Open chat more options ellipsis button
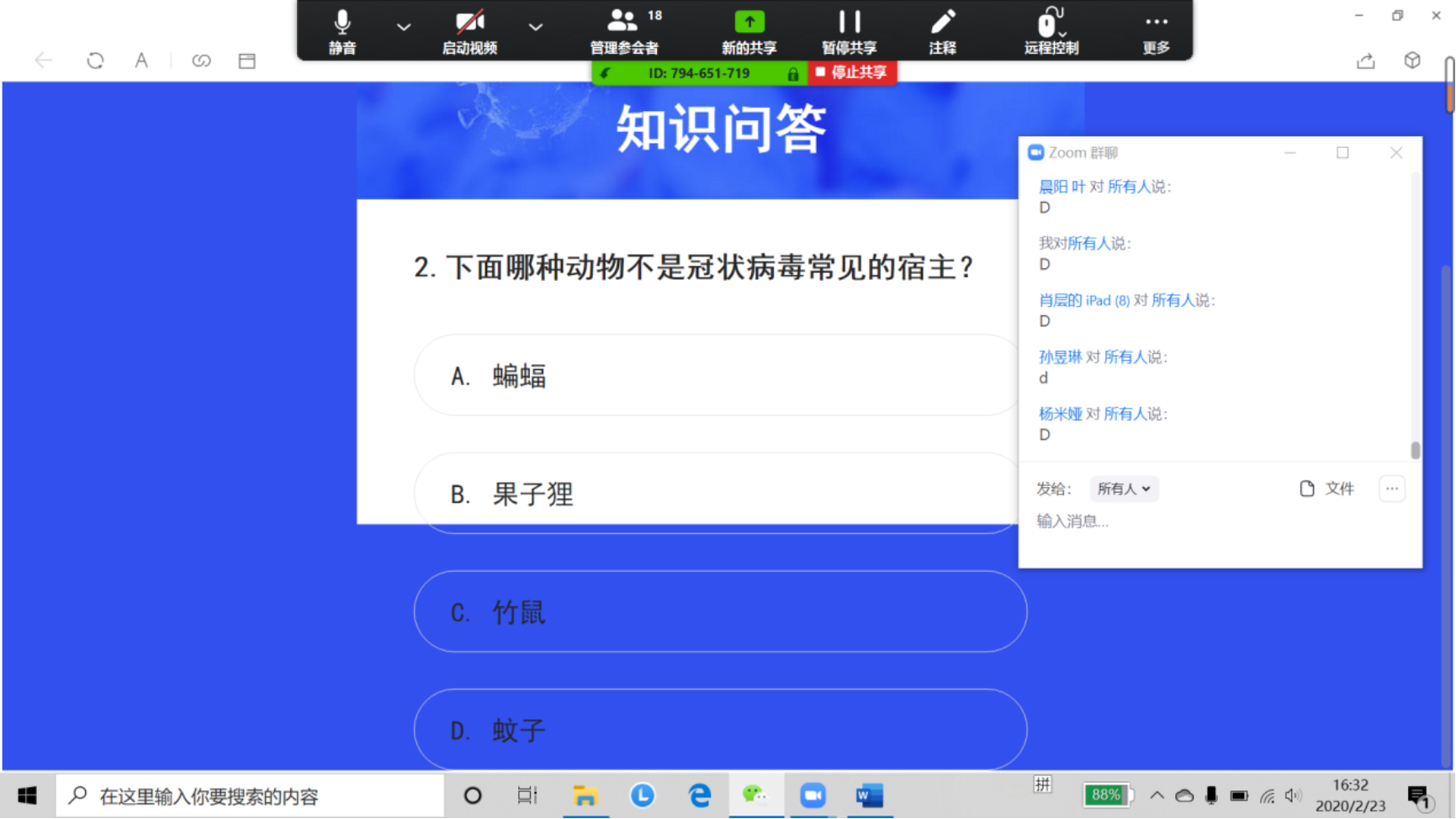1456x819 pixels. (x=1392, y=489)
